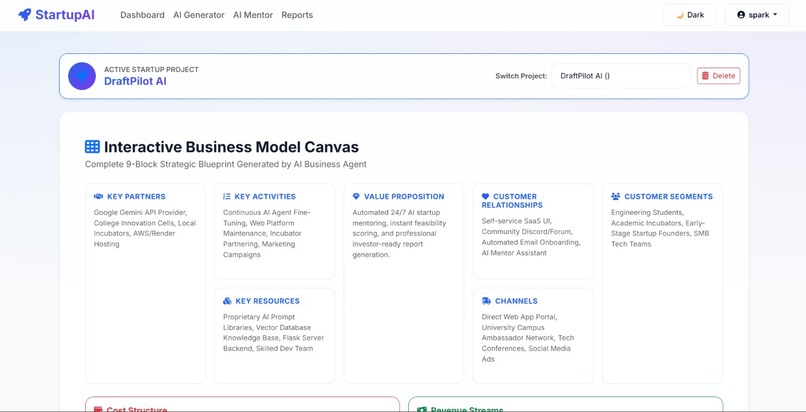
Task: Click the CUSTOMER RELATIONSHIPS heading
Action: [512, 201]
